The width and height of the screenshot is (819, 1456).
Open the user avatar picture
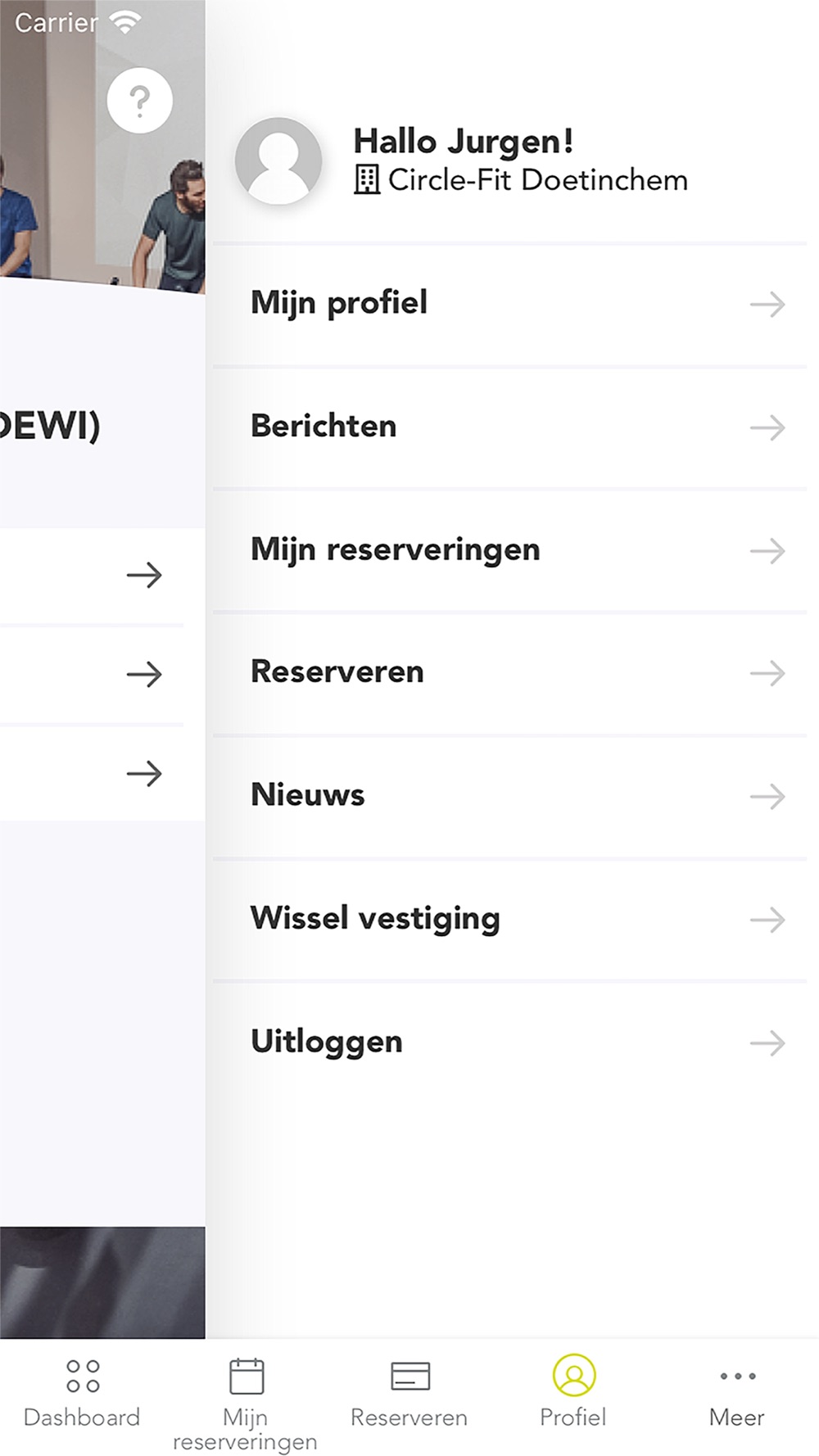pos(278,161)
